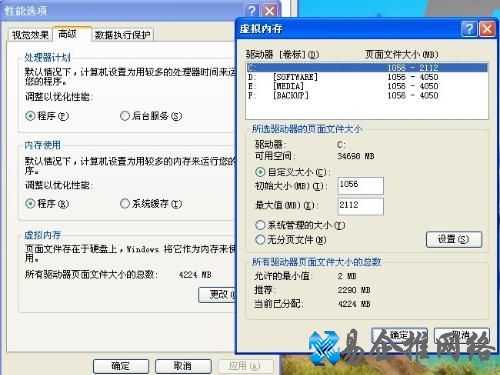Screen dimensions: 500x375
Task: Select drive D: [SOFTWARE] in the list
Action: [367, 77]
